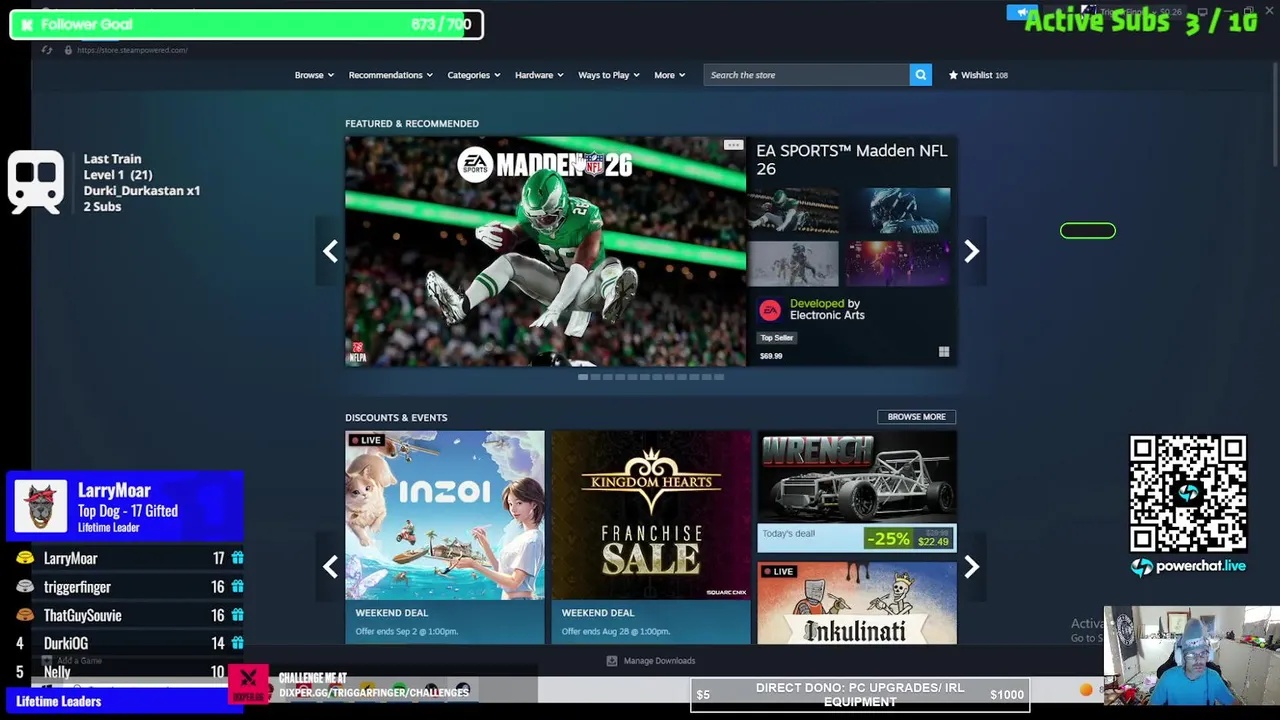The image size is (1280, 720).
Task: Click the Top Seller tag
Action: point(777,338)
